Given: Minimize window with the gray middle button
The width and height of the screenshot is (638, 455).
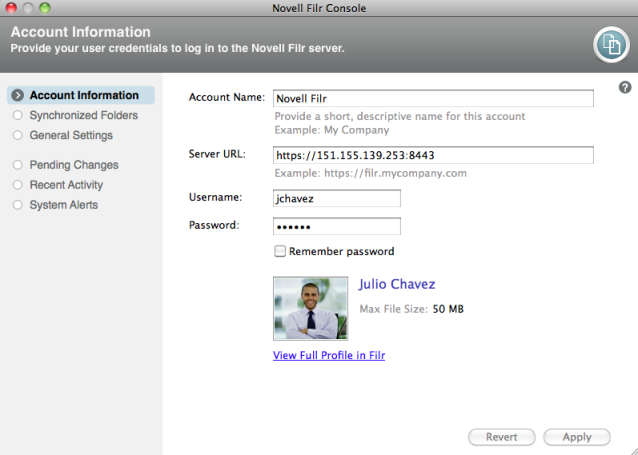Looking at the screenshot, I should point(28,8).
